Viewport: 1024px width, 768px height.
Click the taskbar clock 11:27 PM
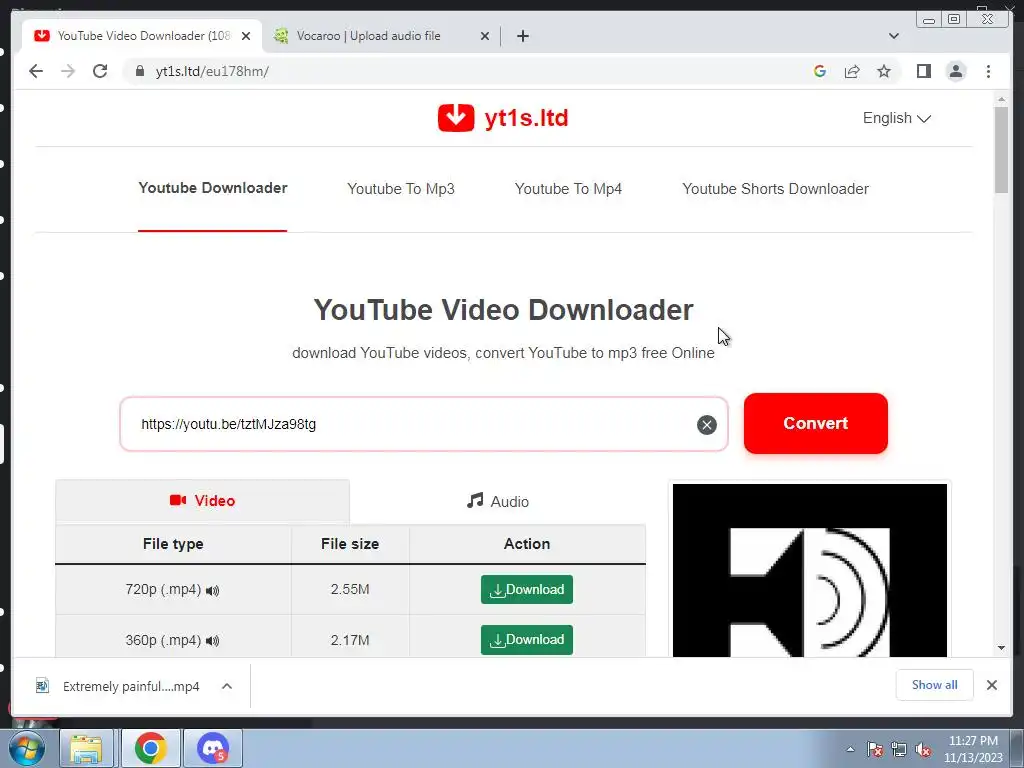973,741
